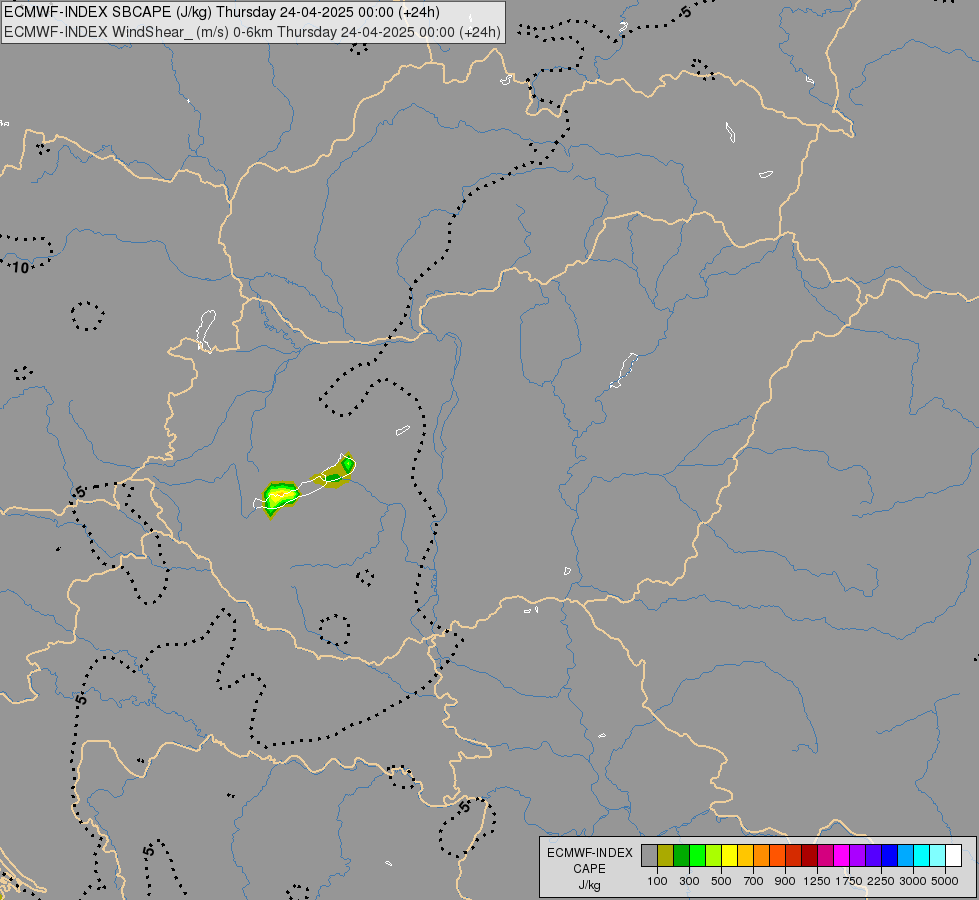
Task: Click the 700 legend value
Action: coord(754,881)
